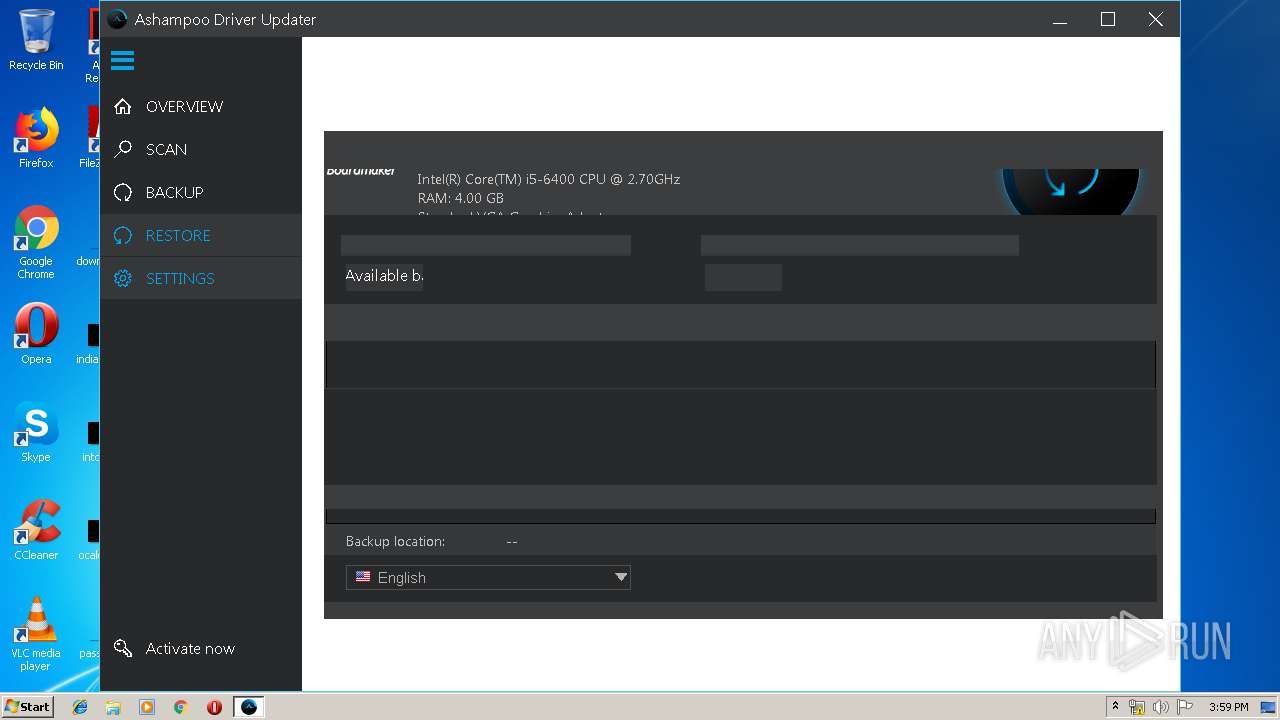Click the Backup location label
The height and width of the screenshot is (720, 1280).
coord(395,541)
